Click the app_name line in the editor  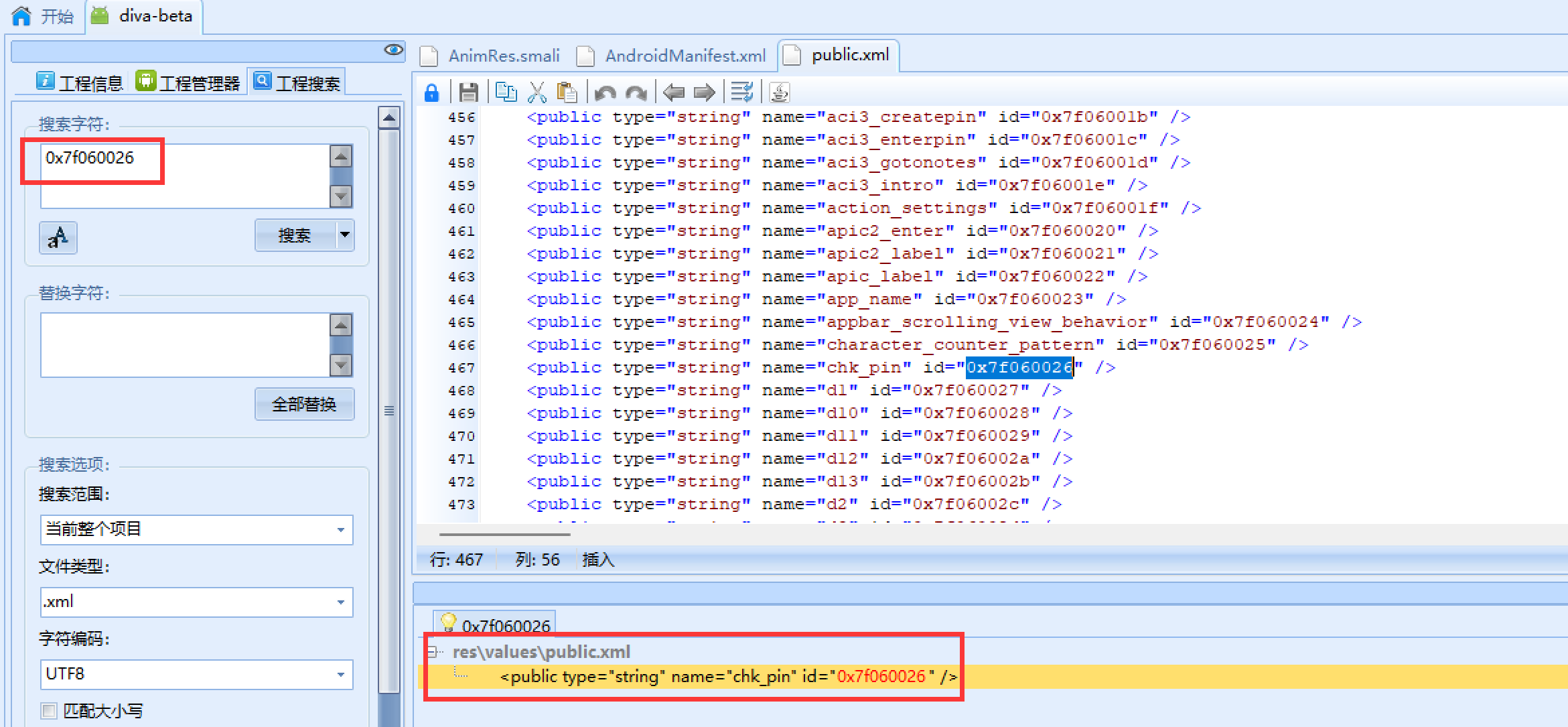(x=825, y=299)
